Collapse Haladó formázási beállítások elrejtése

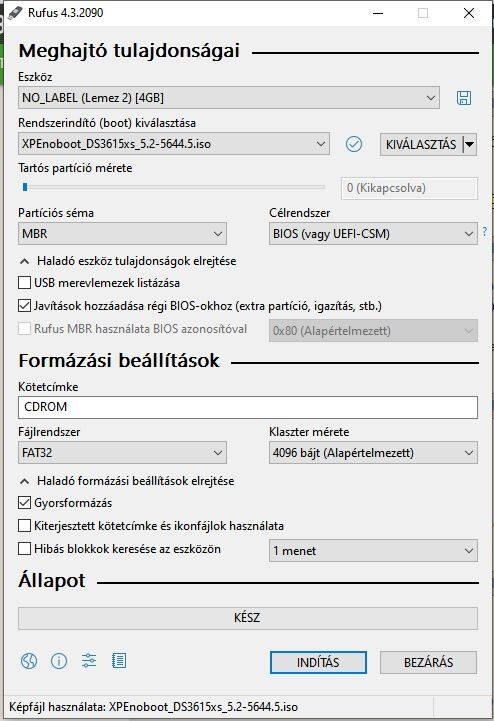pyautogui.click(x=126, y=481)
